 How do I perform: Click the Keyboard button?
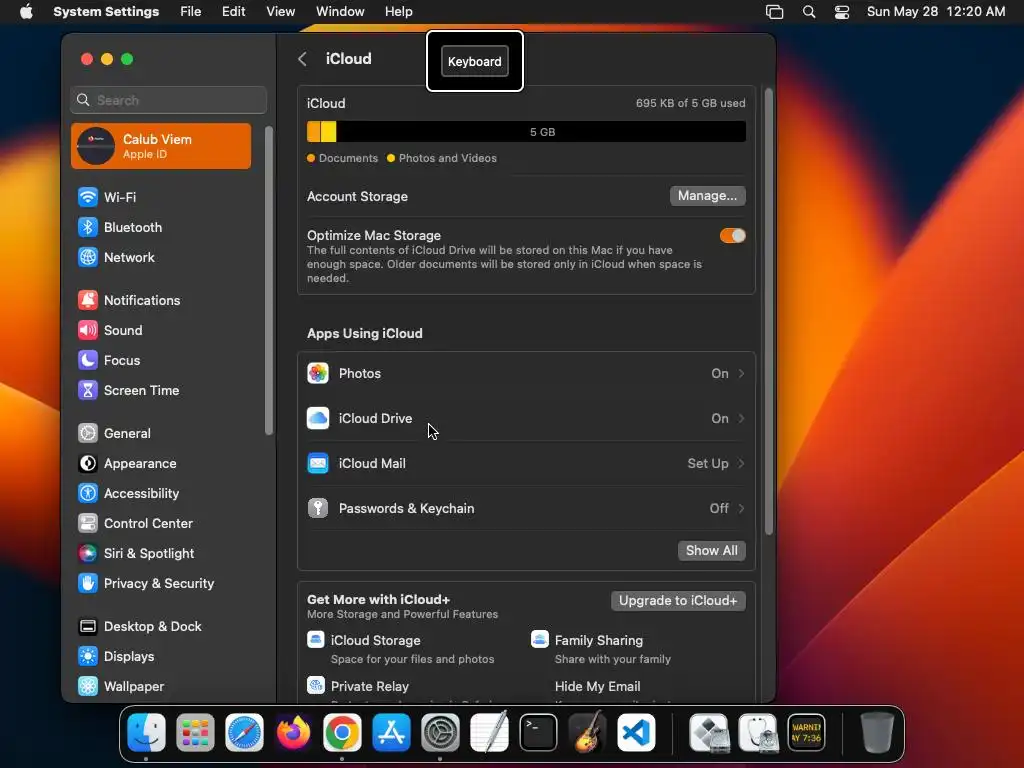coord(475,61)
